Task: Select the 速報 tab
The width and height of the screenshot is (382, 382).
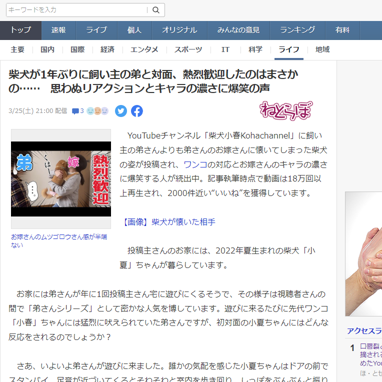Action: coord(59,30)
